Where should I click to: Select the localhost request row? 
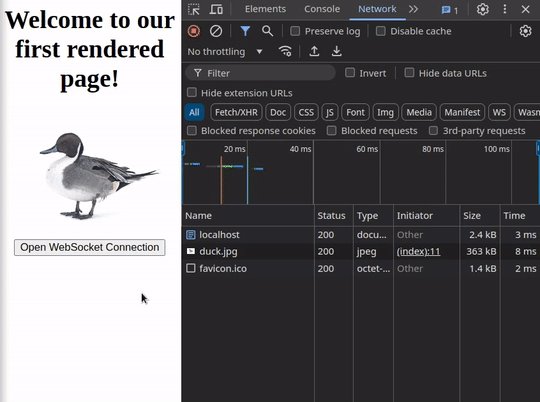click(x=361, y=235)
